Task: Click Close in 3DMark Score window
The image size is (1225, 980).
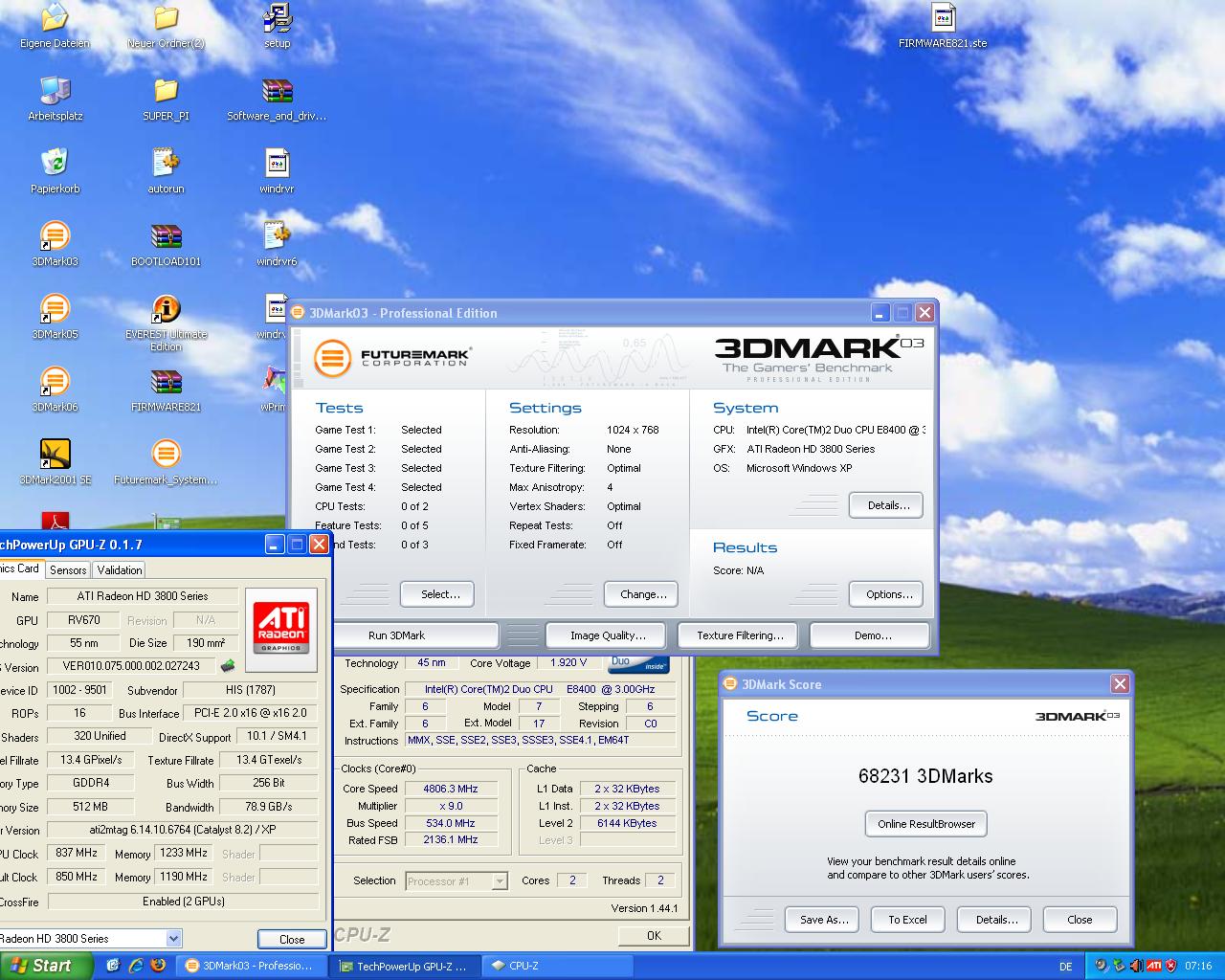Action: click(1080, 920)
